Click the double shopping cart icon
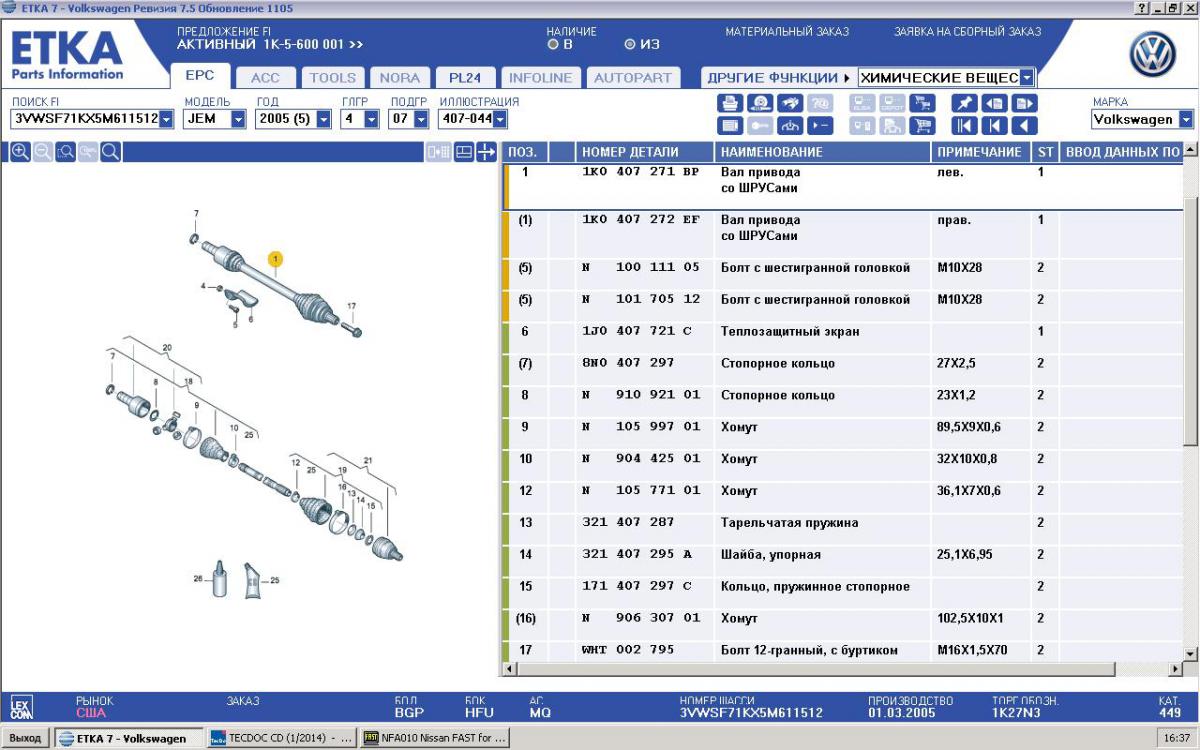The height and width of the screenshot is (750, 1200). coord(924,103)
